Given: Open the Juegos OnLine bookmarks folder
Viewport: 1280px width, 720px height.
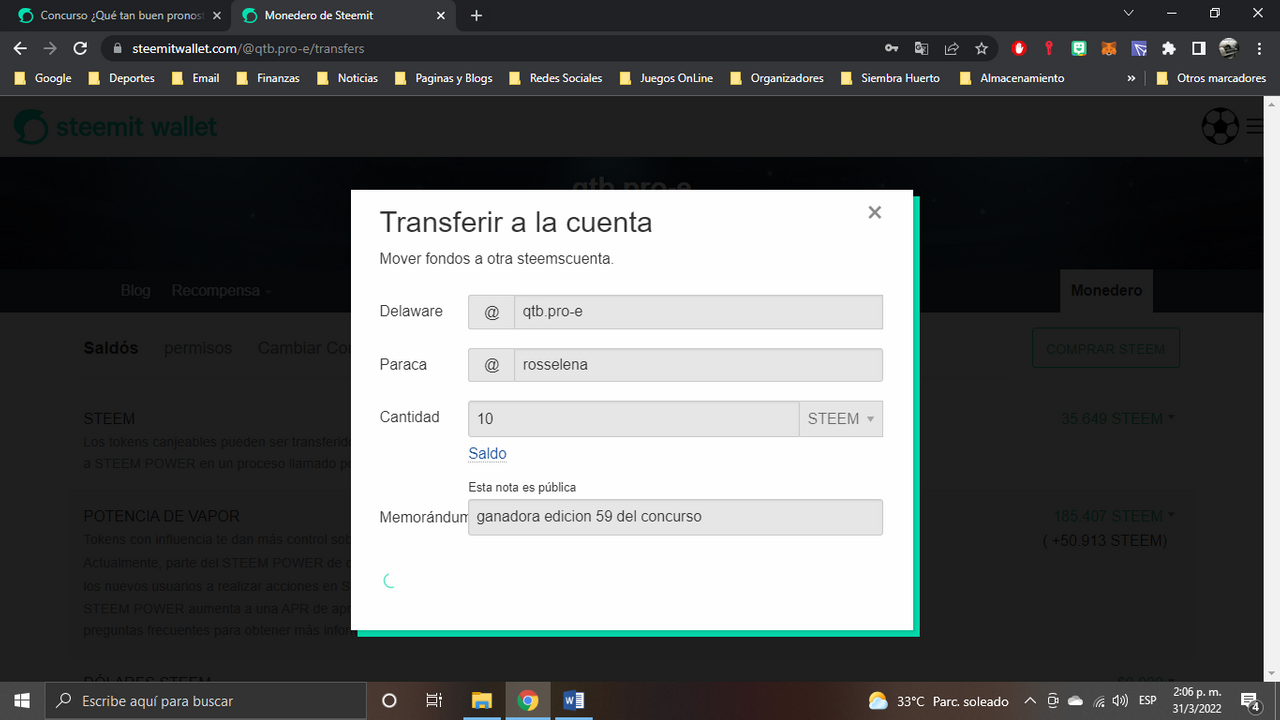Looking at the screenshot, I should point(667,78).
